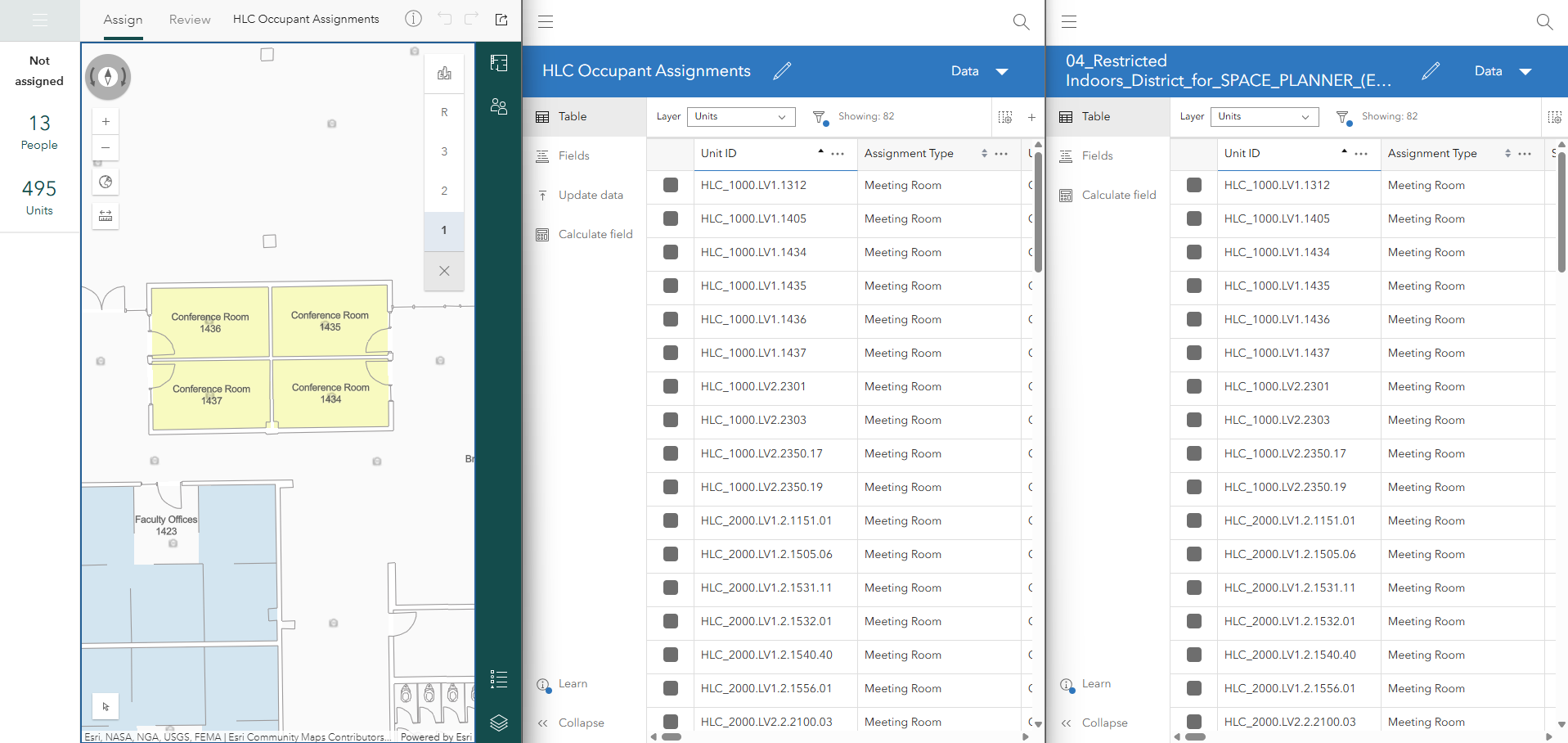The width and height of the screenshot is (1568, 743).
Task: Switch to the Review tab
Action: pyautogui.click(x=189, y=19)
